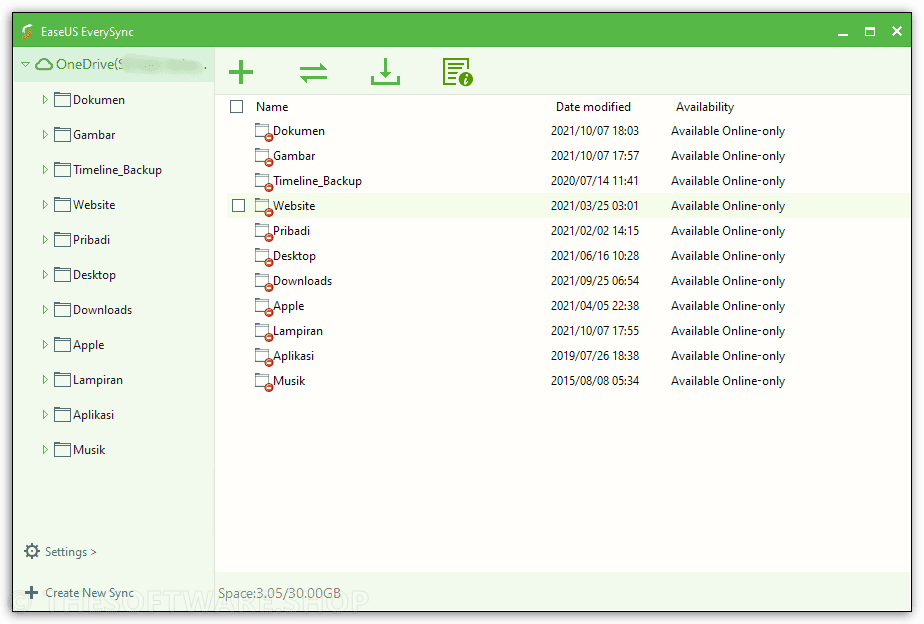Viewport: 924px width, 624px height.
Task: Click the Downloads date 2021/09/25 06:54
Action: tap(595, 281)
